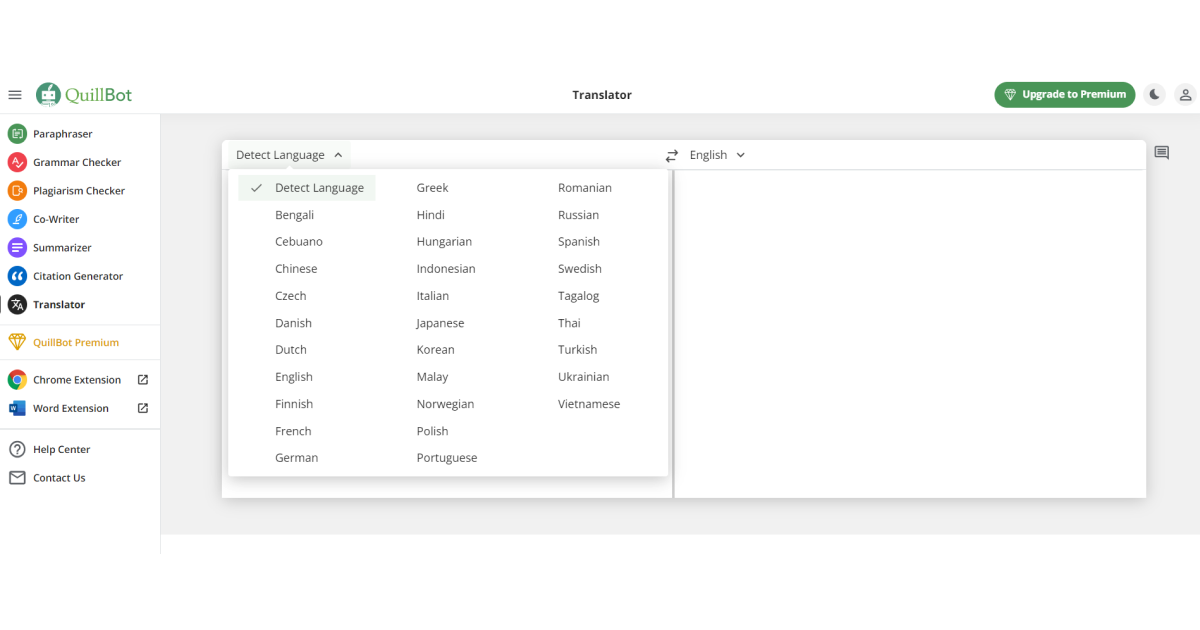
Task: Pick Turkish in the language menu
Action: click(x=578, y=350)
